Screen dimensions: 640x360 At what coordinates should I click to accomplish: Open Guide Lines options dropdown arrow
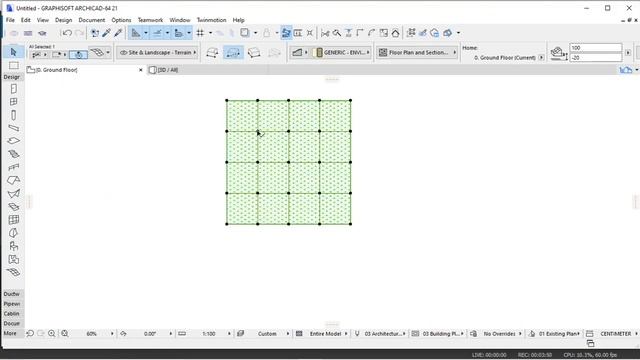tap(146, 33)
